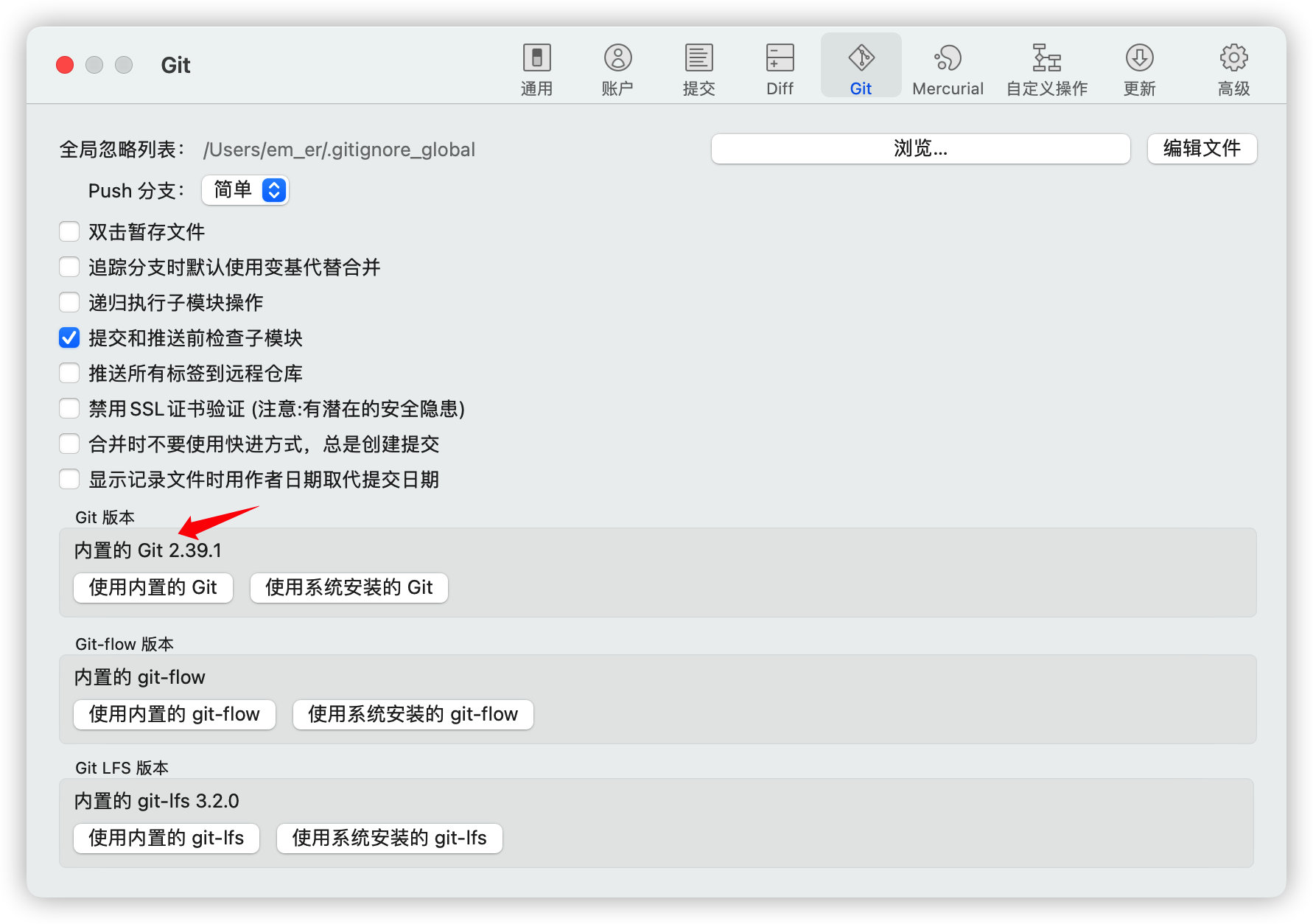
Task: Click the /Users/em_er/.gitignore_global path text
Action: 339,150
